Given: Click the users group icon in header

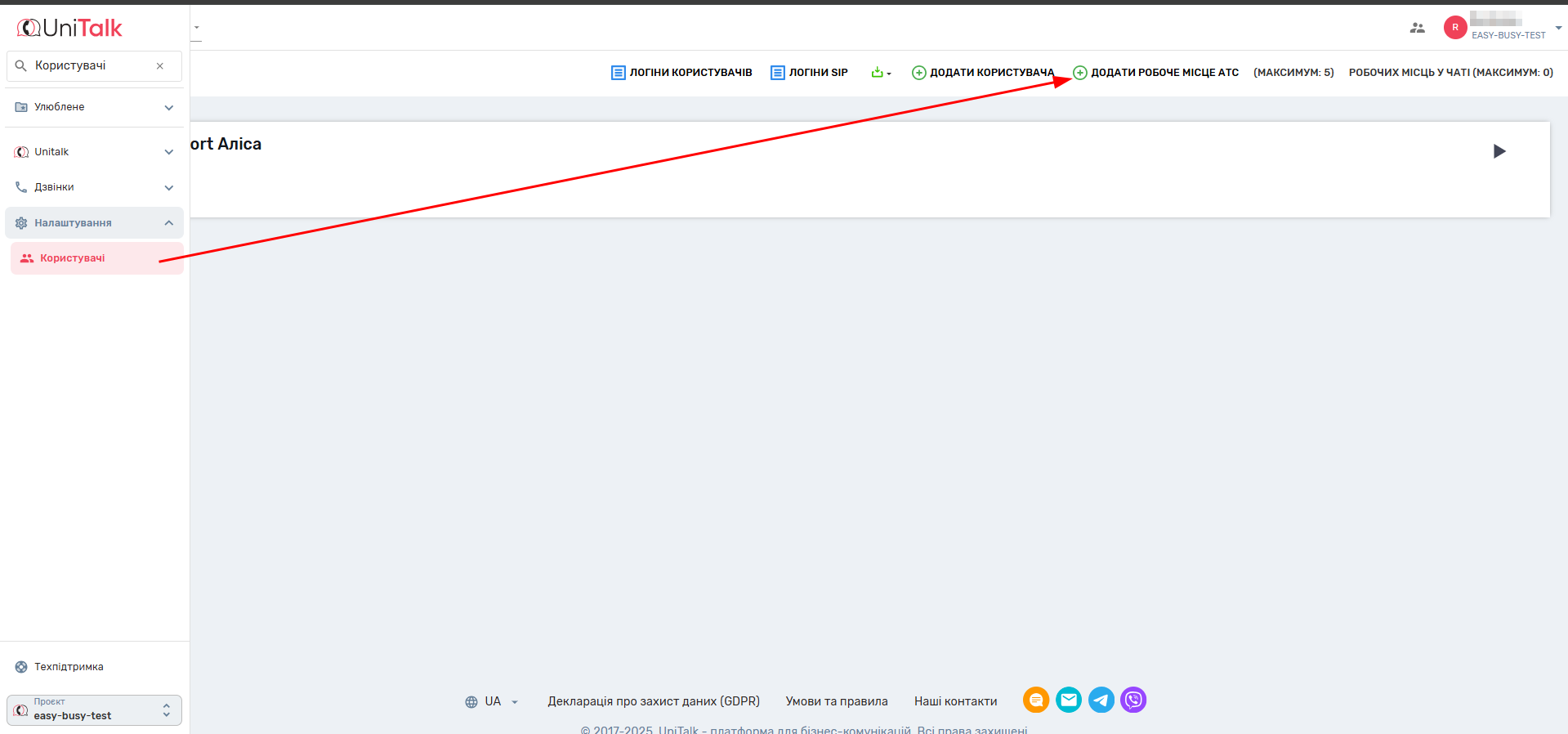Looking at the screenshot, I should (x=1417, y=28).
